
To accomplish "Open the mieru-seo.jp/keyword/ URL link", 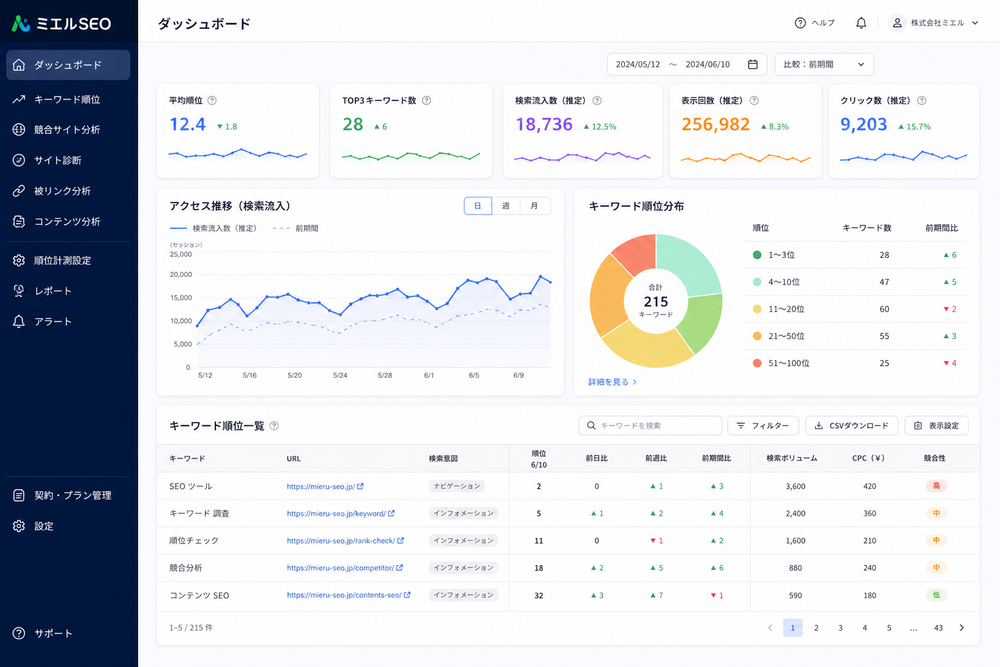I will pyautogui.click(x=335, y=513).
